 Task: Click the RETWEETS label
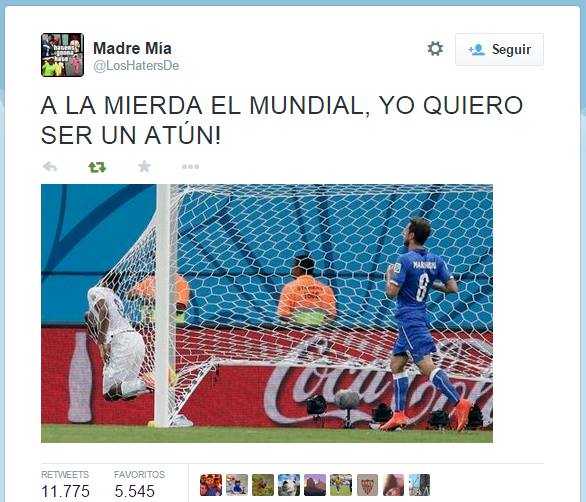click(x=65, y=474)
